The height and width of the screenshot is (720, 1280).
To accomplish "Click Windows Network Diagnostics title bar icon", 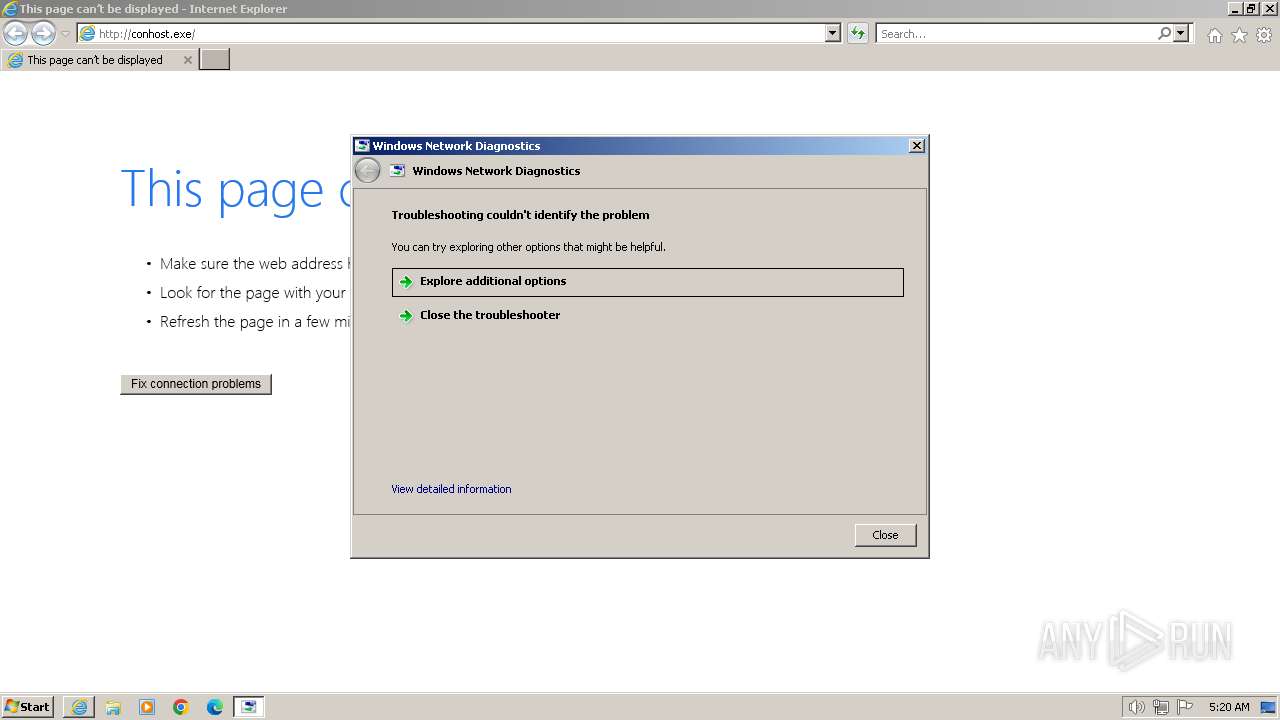I will pos(362,146).
